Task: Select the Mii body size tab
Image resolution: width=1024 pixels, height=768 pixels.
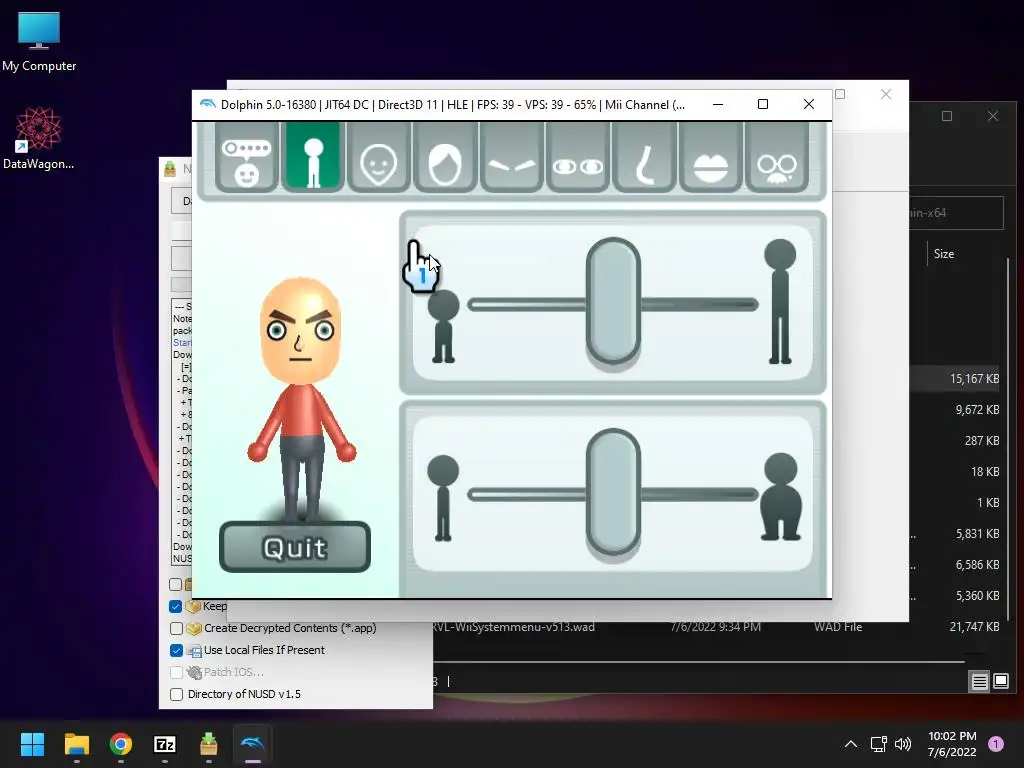Action: (313, 157)
